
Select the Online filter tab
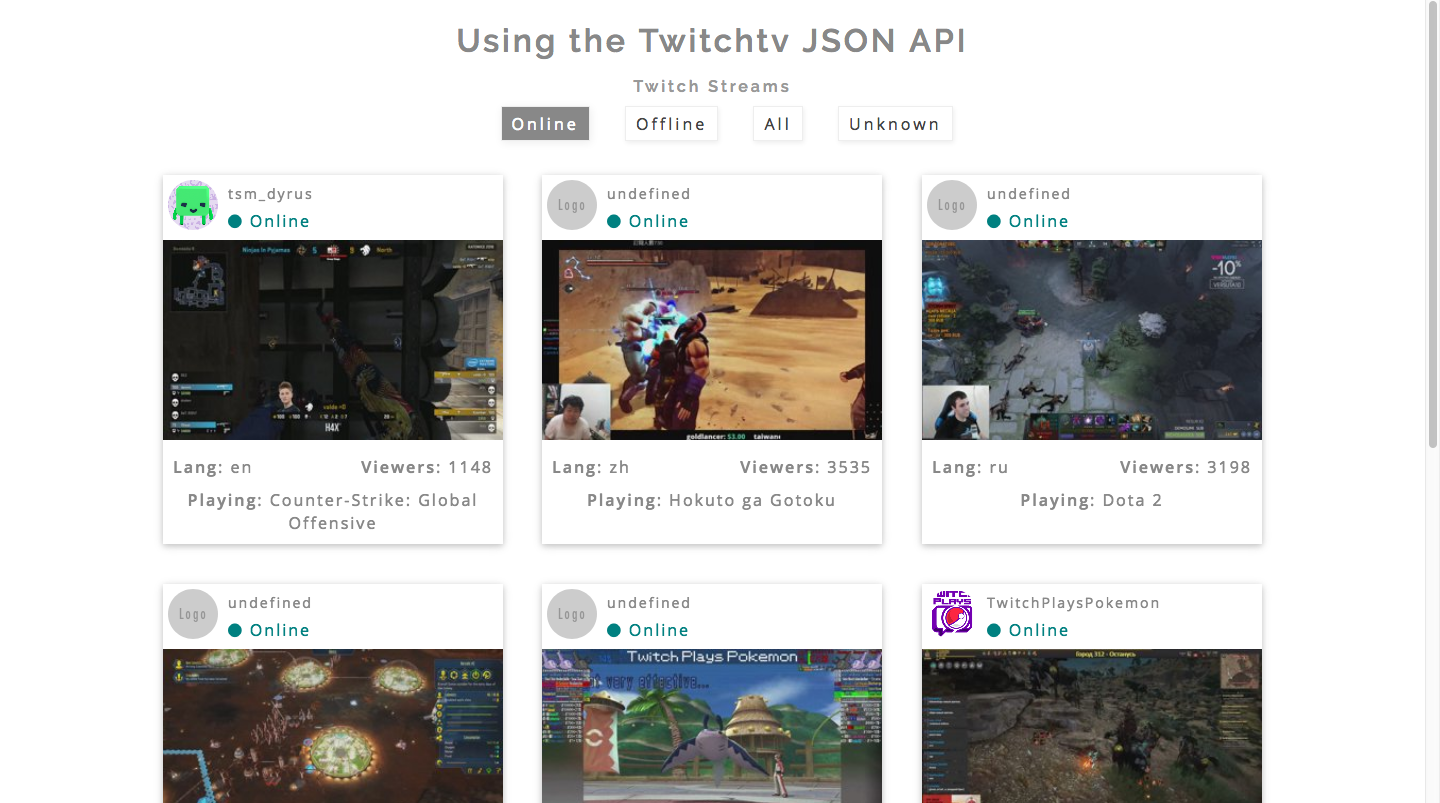pyautogui.click(x=545, y=124)
